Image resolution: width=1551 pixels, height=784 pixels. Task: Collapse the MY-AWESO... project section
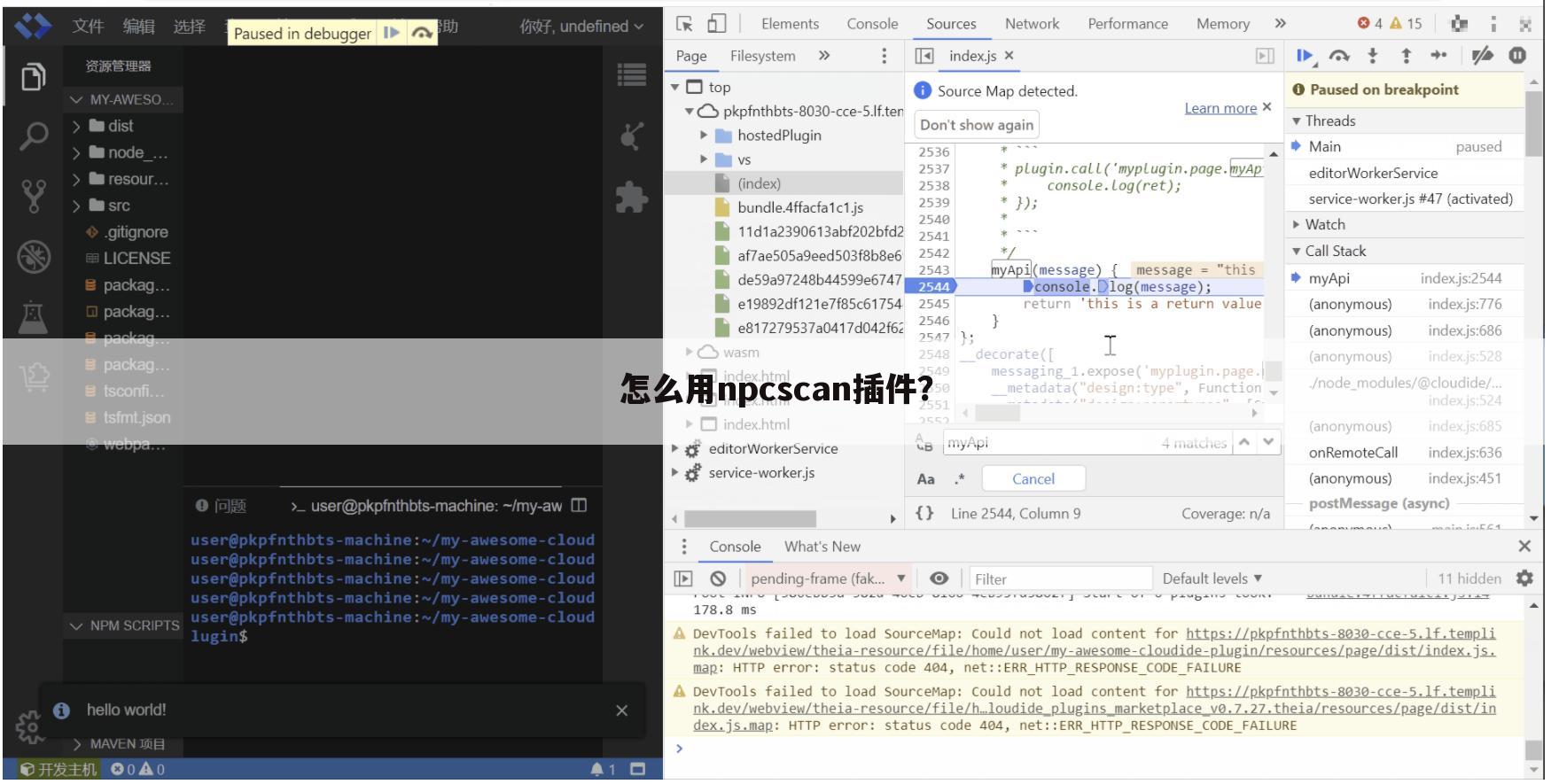point(76,99)
